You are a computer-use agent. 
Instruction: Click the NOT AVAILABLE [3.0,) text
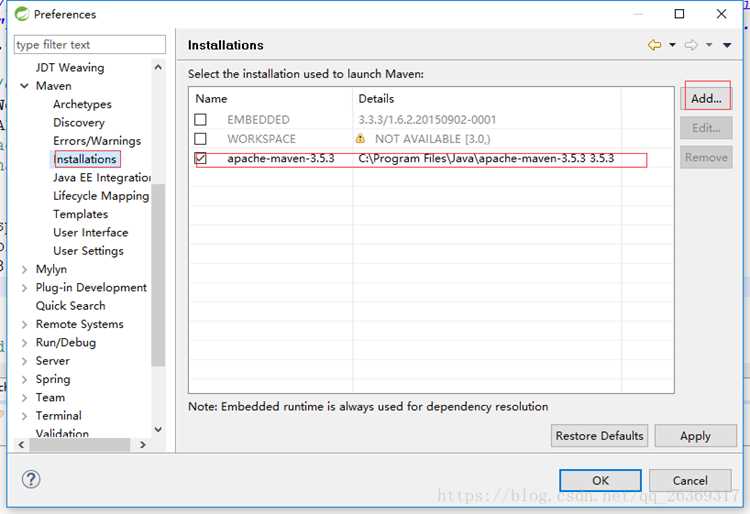click(x=432, y=139)
